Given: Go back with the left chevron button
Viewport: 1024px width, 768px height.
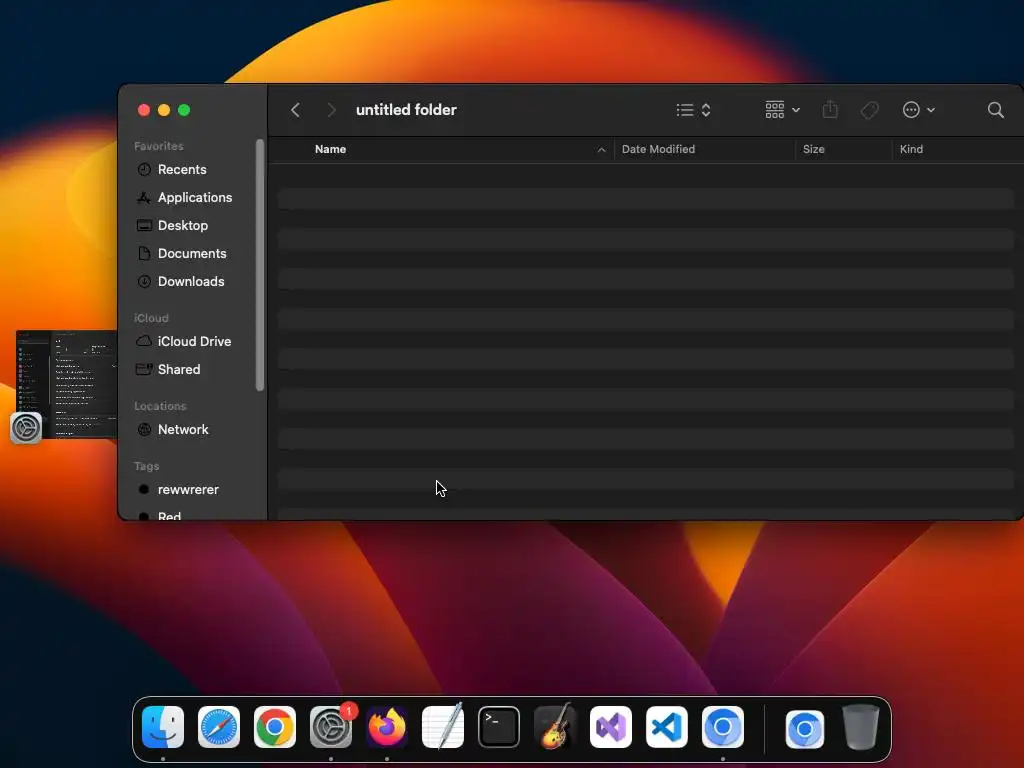Looking at the screenshot, I should (295, 110).
